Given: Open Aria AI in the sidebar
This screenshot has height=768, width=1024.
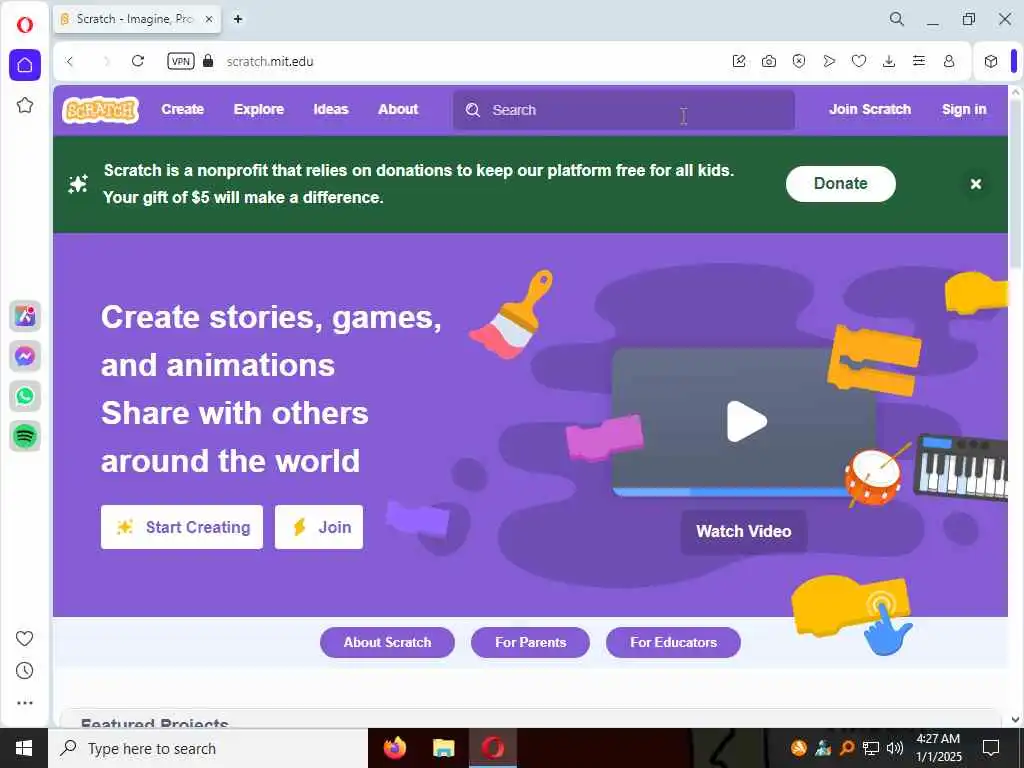Looking at the screenshot, I should coord(25,316).
